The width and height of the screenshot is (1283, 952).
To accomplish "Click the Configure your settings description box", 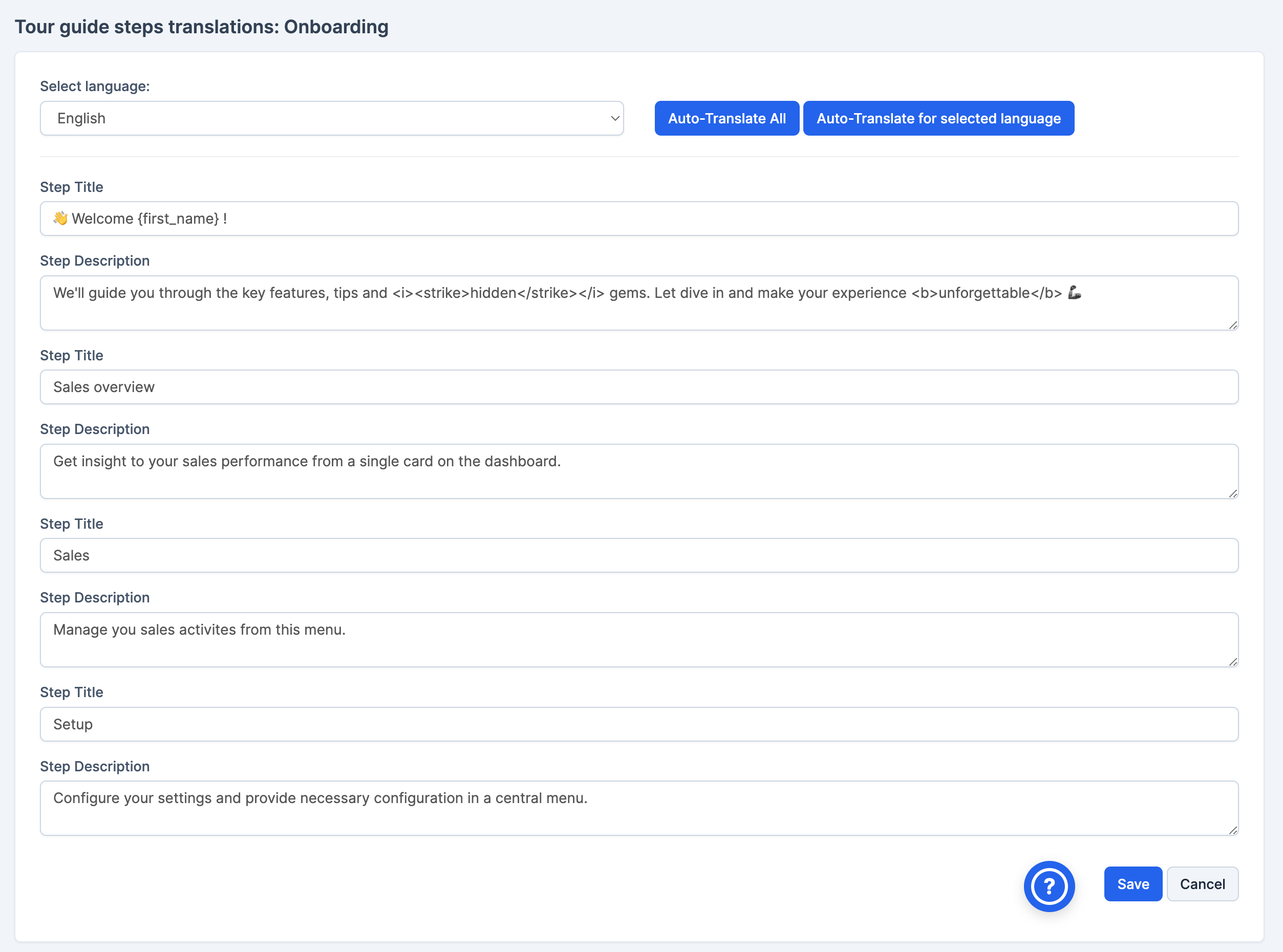I will [638, 808].
